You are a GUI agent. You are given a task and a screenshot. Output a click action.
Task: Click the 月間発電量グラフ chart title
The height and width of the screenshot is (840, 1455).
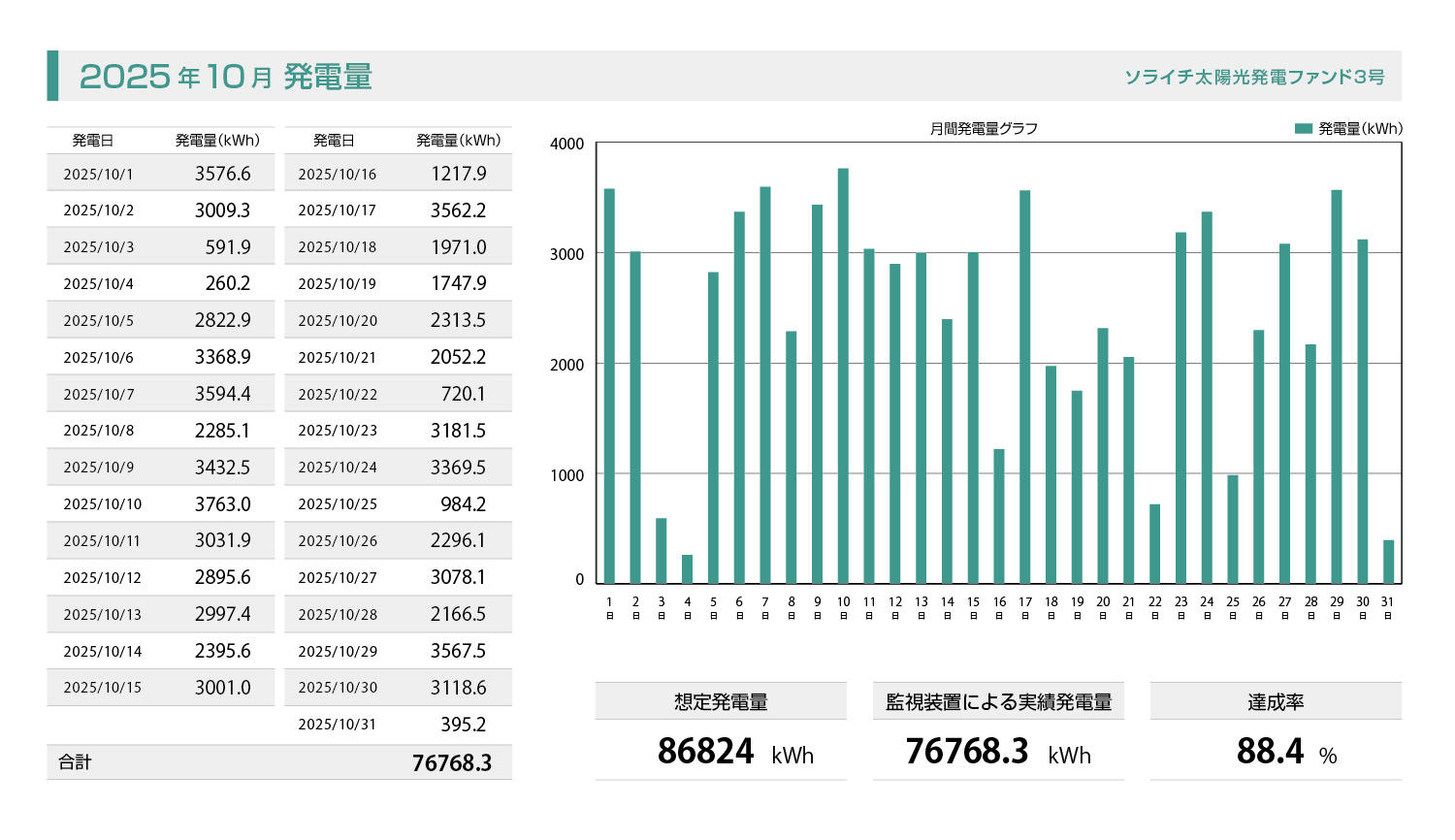click(983, 128)
